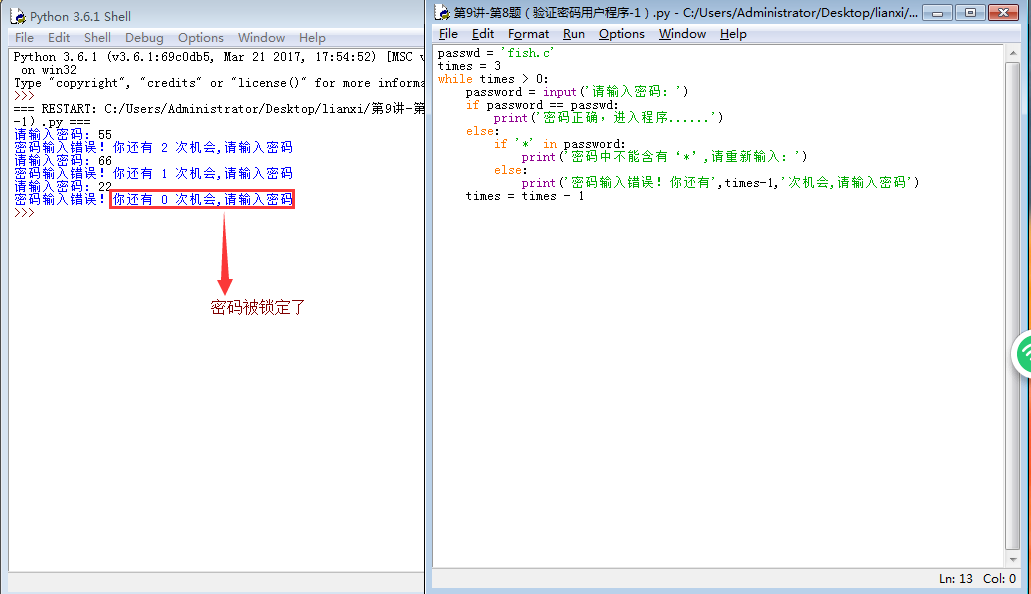Click the Python Shell window title icon
The width and height of the screenshot is (1031, 594).
(17, 16)
